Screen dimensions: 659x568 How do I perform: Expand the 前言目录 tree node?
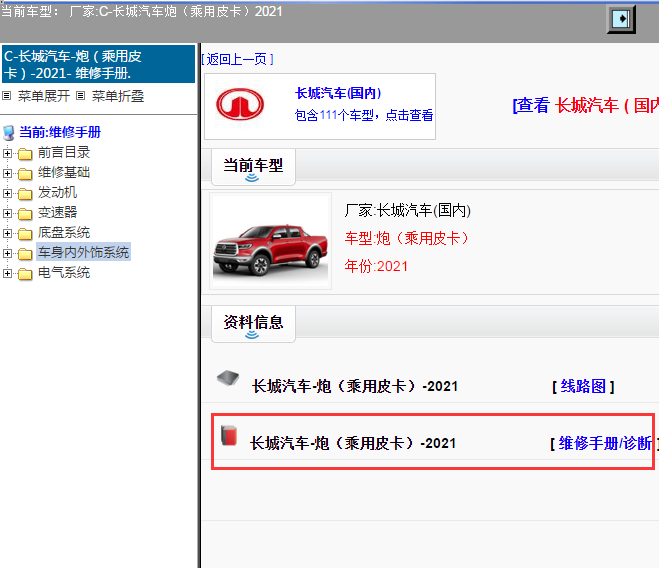pos(7,153)
